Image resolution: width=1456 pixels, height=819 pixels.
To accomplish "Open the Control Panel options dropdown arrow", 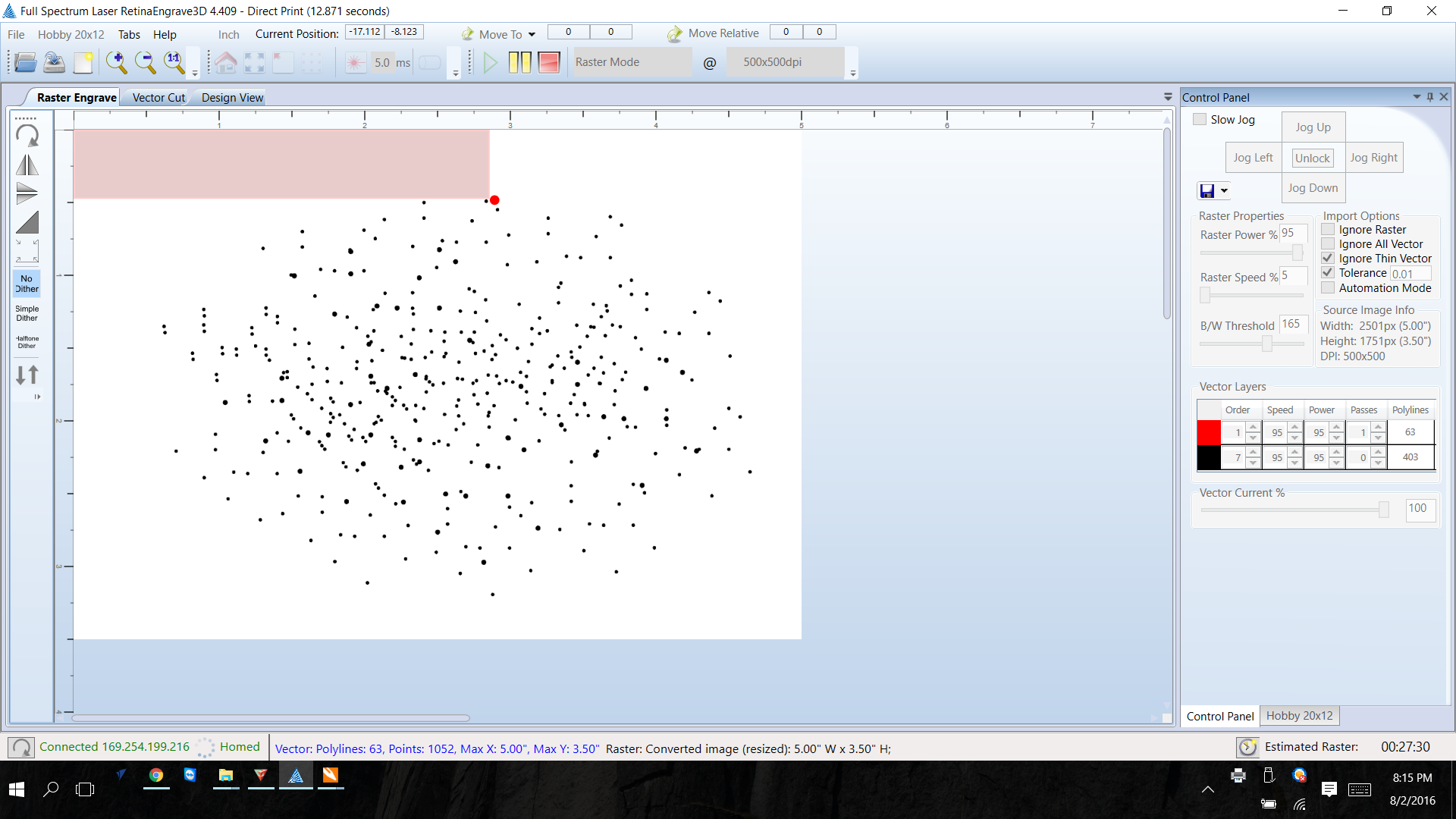I will [1417, 97].
